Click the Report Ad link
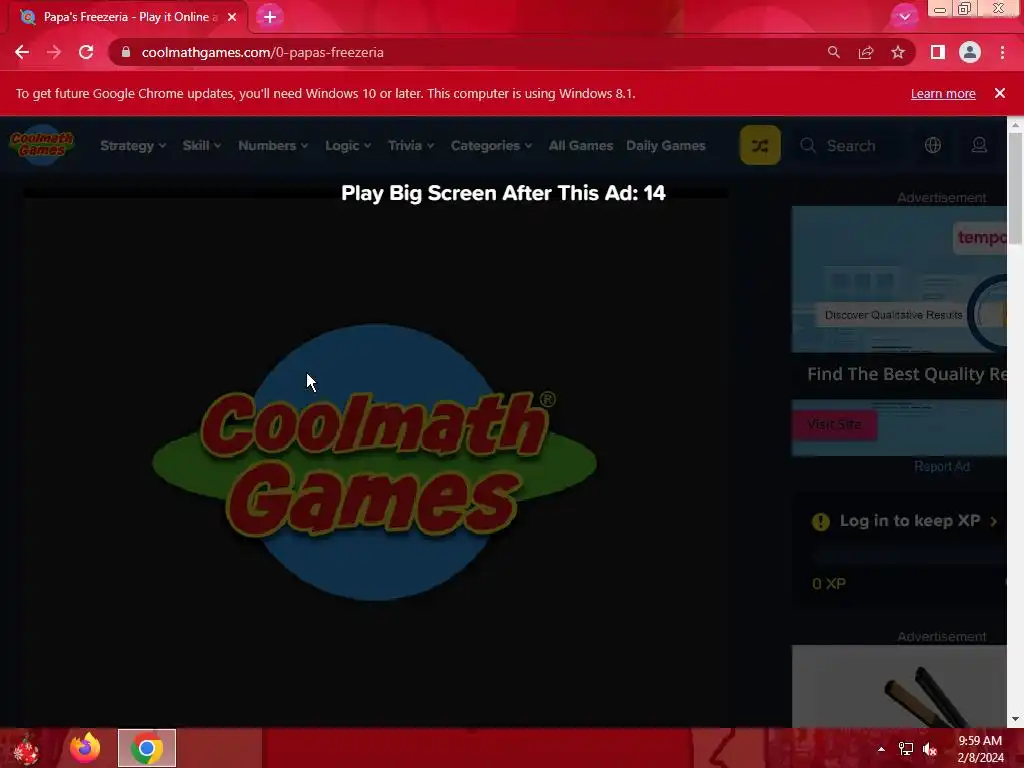The image size is (1024, 768). (942, 466)
